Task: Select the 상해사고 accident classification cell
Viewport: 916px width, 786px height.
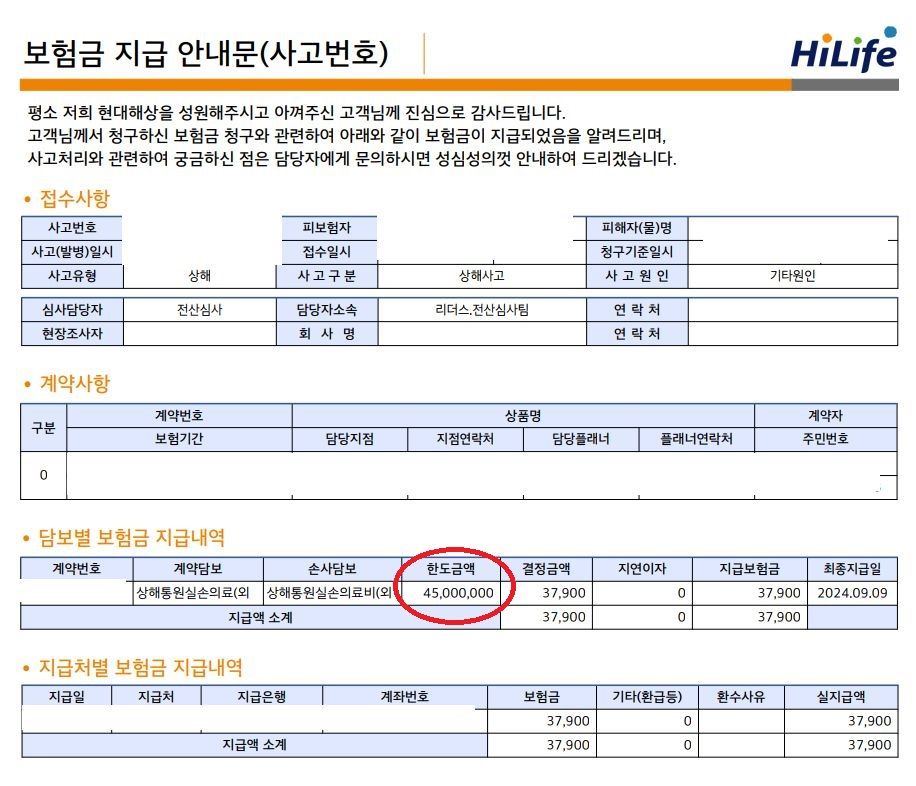Action: pyautogui.click(x=481, y=276)
